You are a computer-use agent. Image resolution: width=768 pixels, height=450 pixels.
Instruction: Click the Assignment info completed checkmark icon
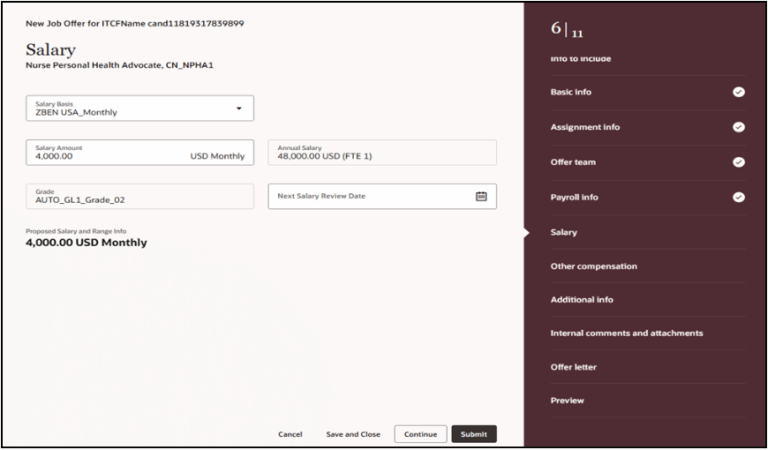(x=738, y=127)
